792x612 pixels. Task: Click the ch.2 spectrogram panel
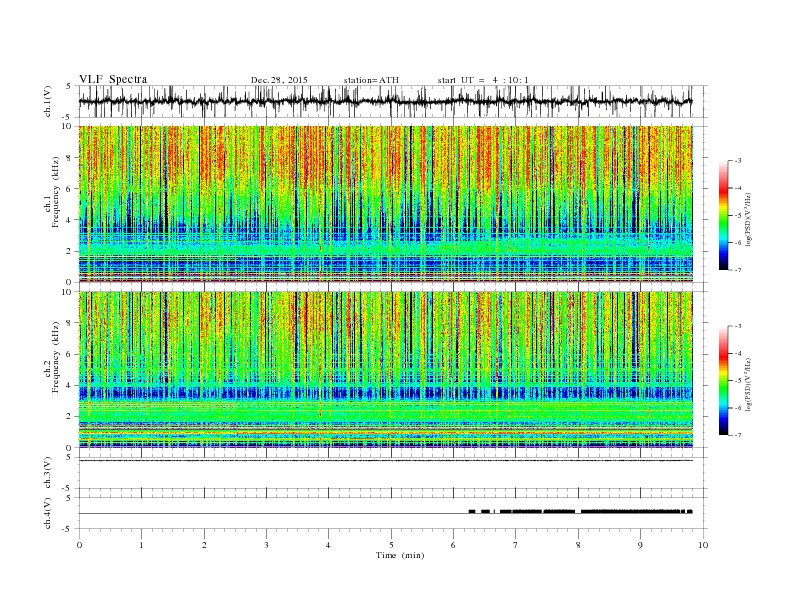[386, 370]
